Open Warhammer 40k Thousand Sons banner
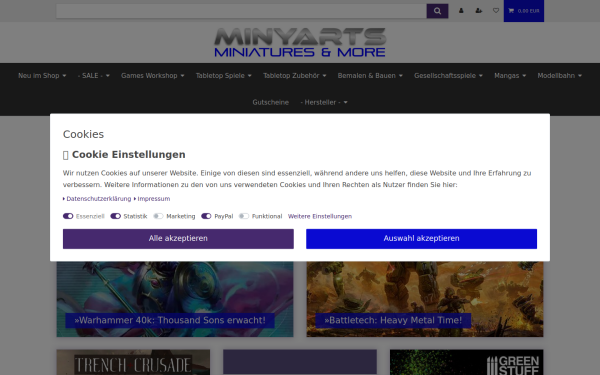 175,299
